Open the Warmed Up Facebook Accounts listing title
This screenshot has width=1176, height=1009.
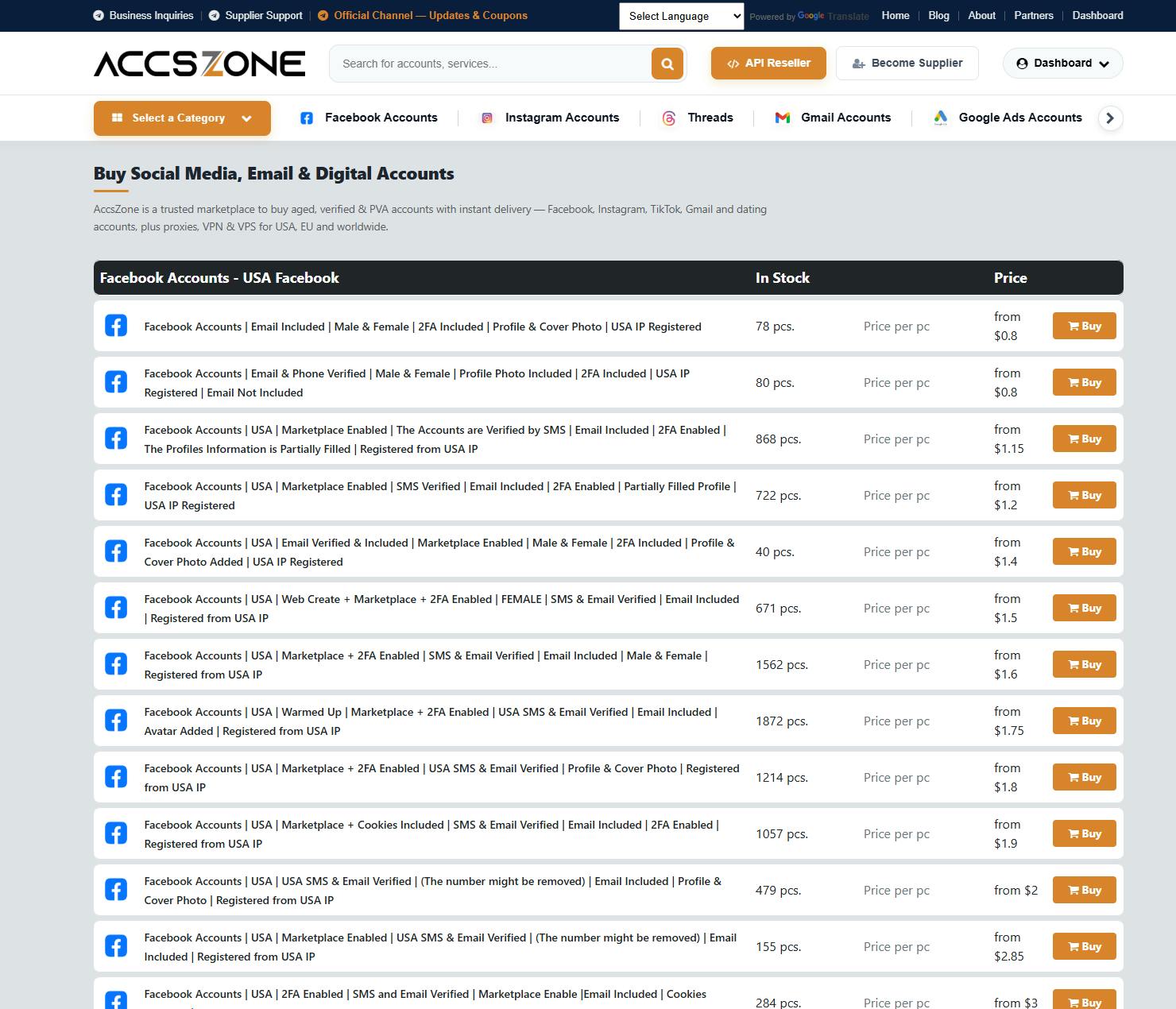[x=431, y=721]
